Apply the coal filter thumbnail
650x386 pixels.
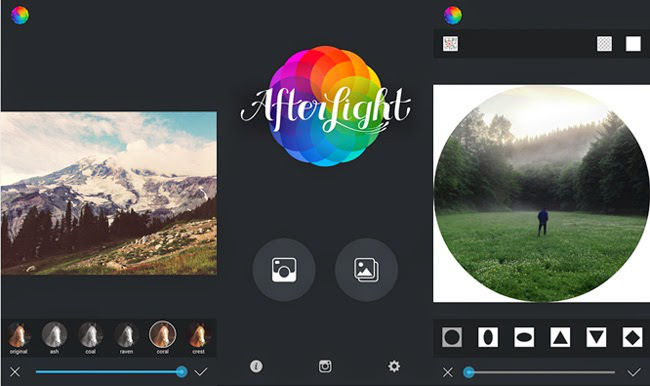[x=90, y=338]
